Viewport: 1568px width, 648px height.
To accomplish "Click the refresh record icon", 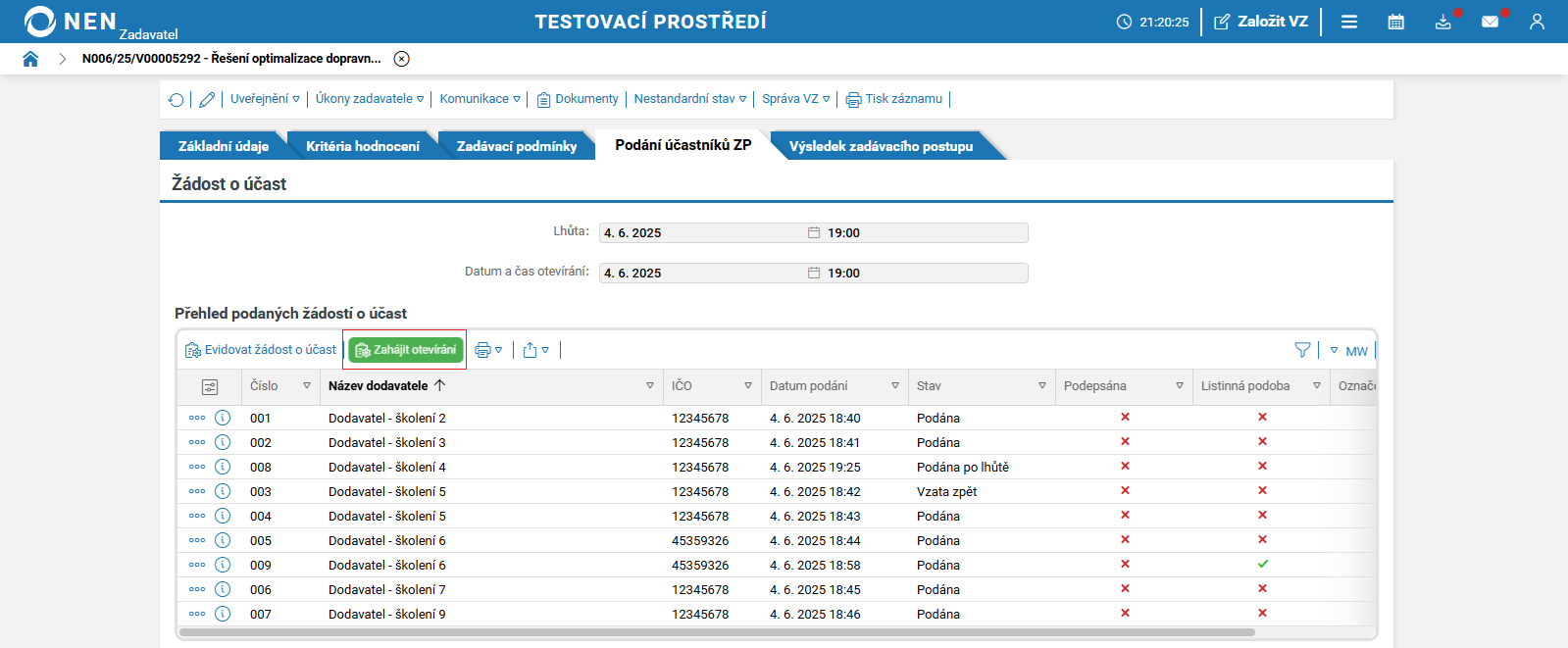I will tap(177, 100).
